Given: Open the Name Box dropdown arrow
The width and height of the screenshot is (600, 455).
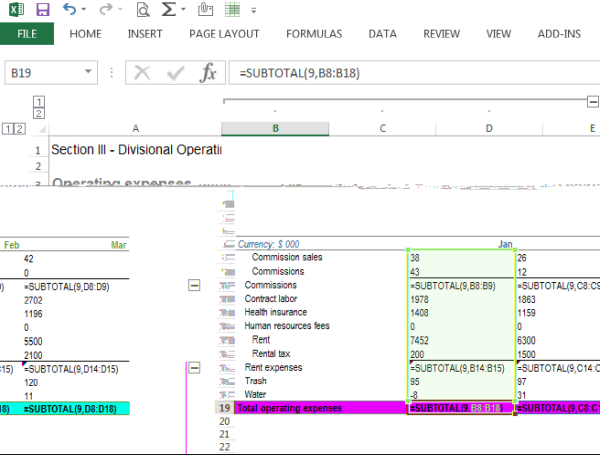Looking at the screenshot, I should pos(89,73).
